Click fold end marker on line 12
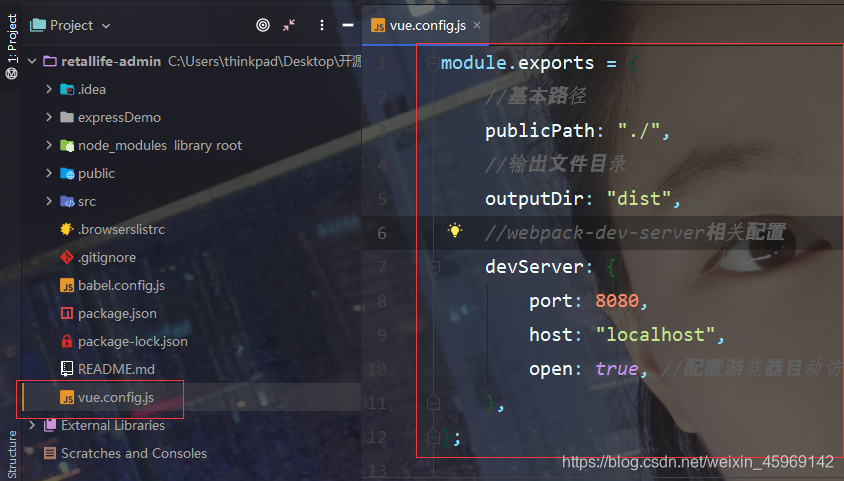This screenshot has width=844, height=481. pos(433,436)
